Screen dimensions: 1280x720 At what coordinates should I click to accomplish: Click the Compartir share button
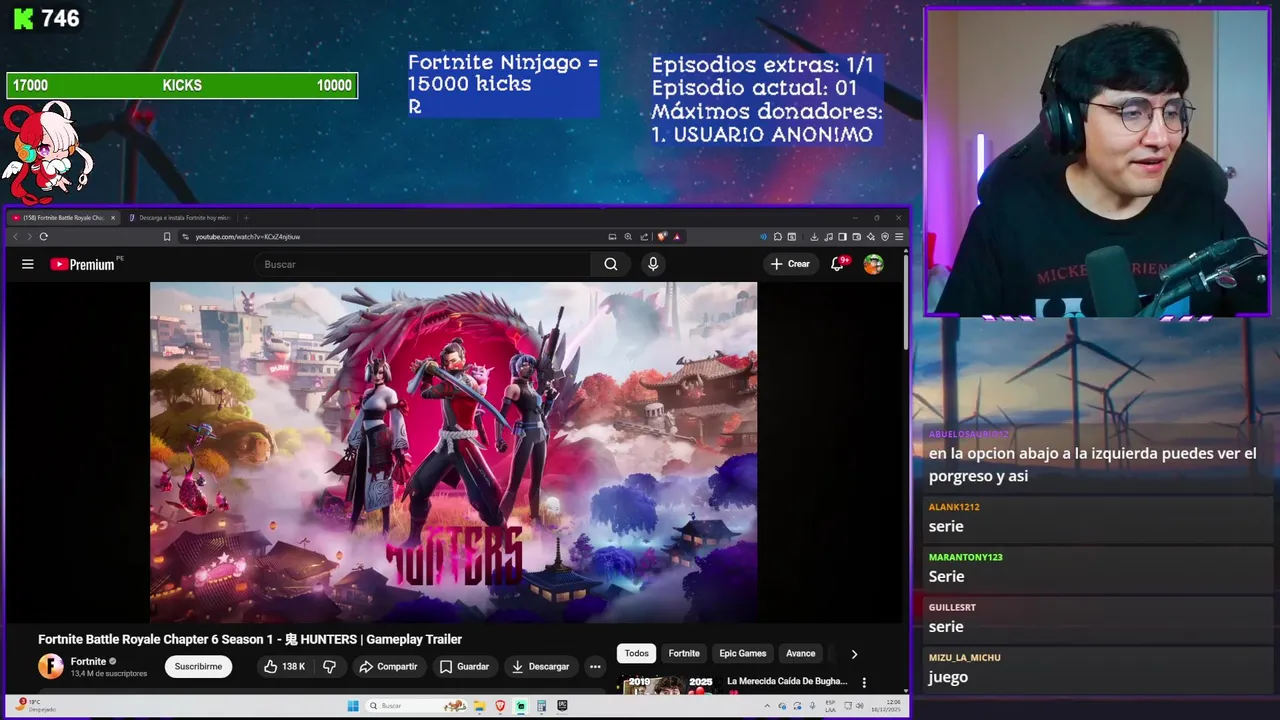coord(388,666)
